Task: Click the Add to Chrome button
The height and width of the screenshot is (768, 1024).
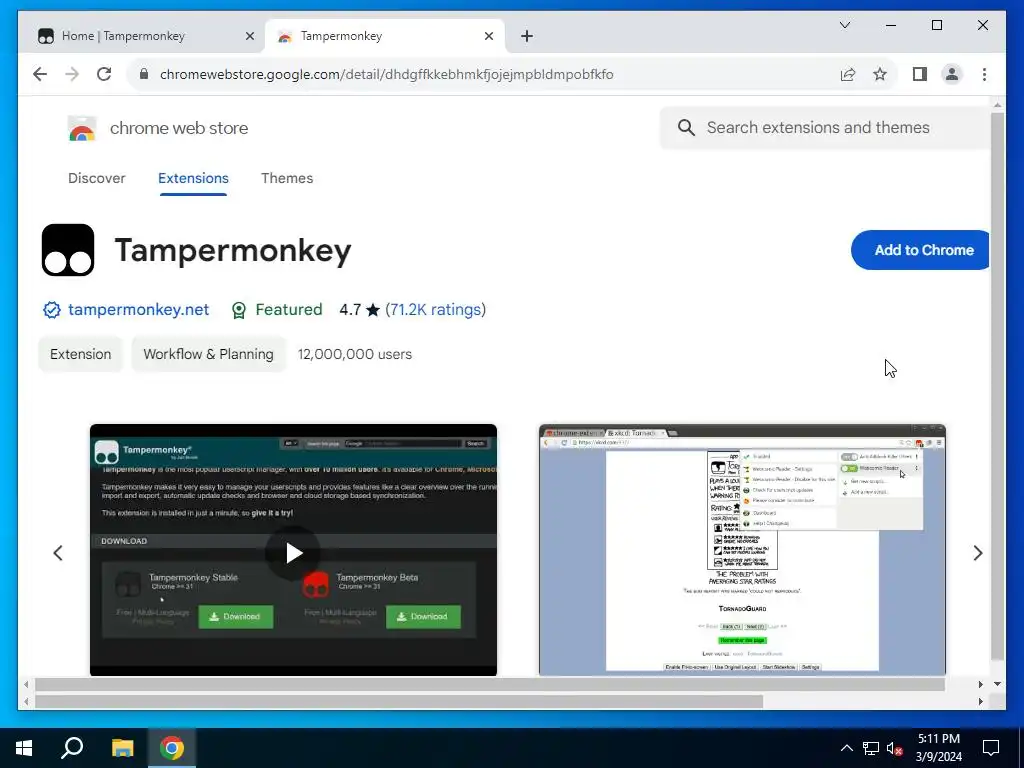Action: point(921,250)
